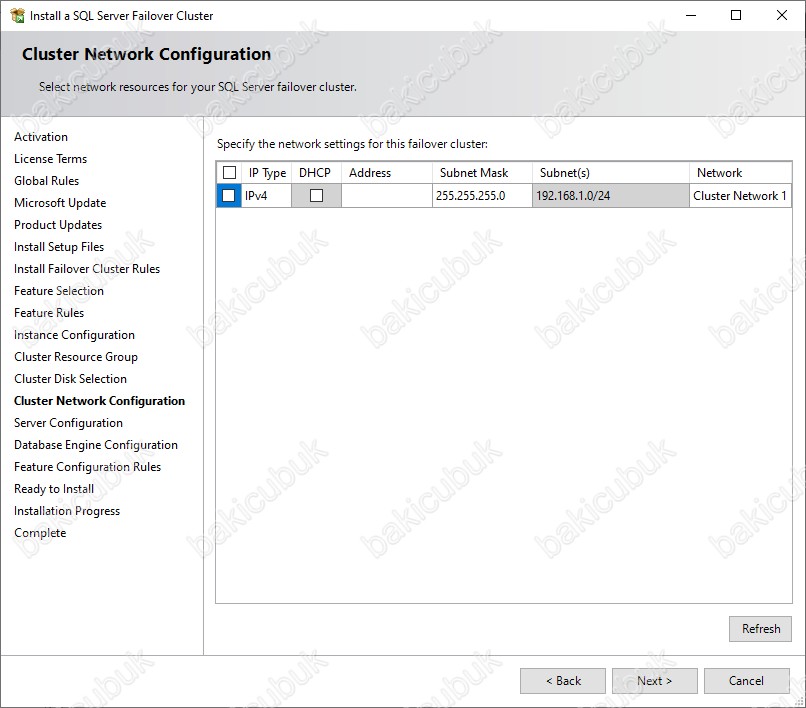Select the Server Configuration step
Image resolution: width=806 pixels, height=708 pixels.
click(x=68, y=423)
